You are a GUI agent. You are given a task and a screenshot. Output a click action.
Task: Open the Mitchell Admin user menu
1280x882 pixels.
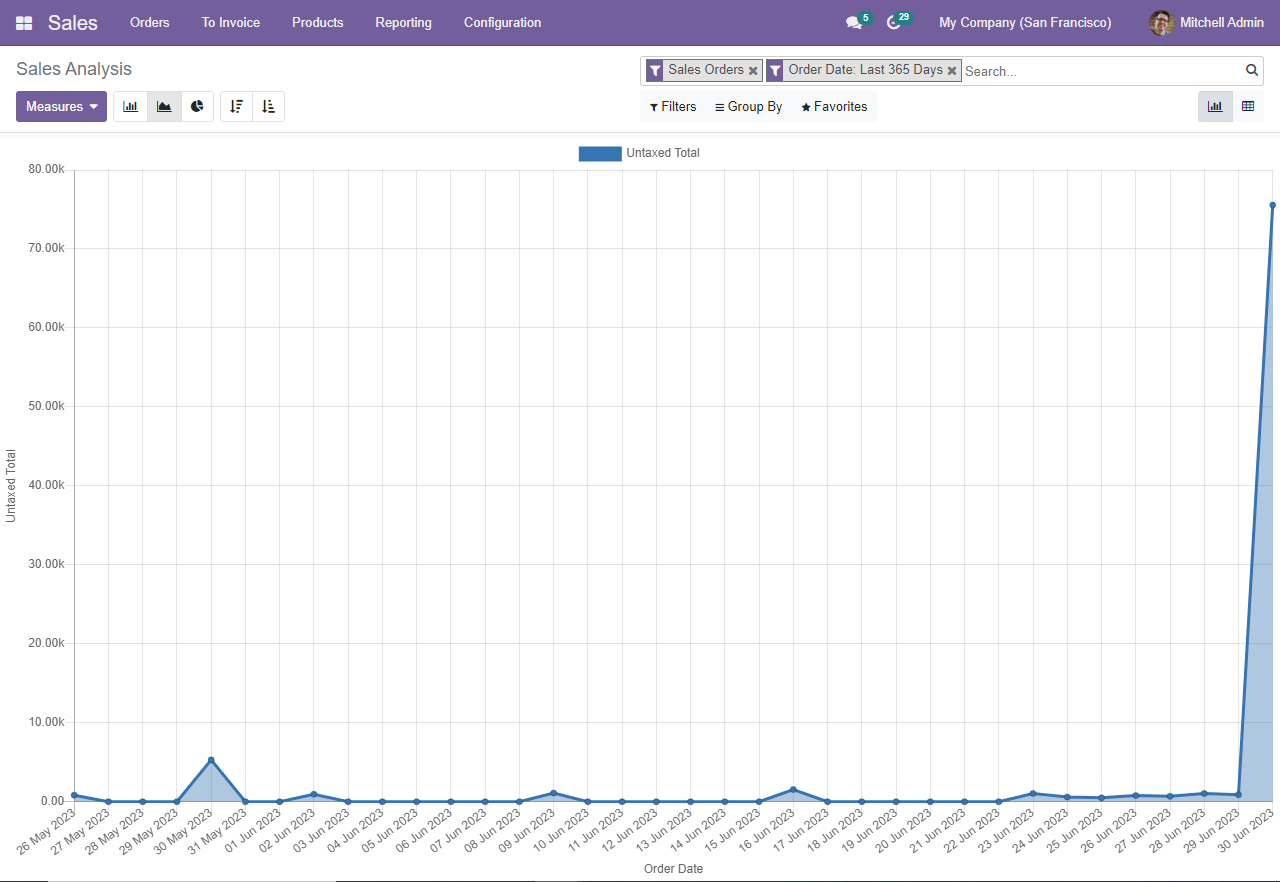tap(1207, 23)
